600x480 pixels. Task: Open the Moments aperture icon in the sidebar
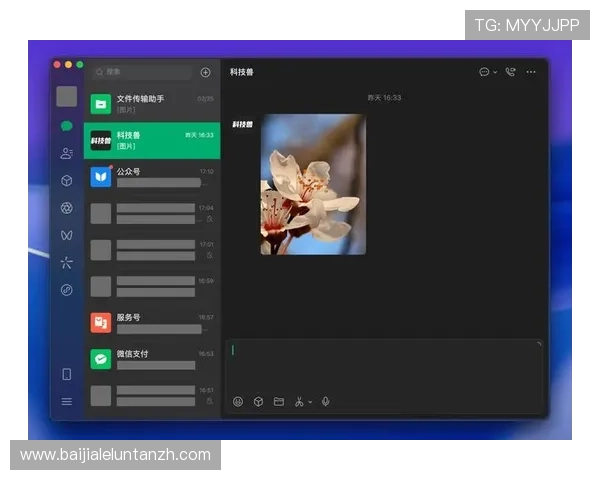coord(67,208)
